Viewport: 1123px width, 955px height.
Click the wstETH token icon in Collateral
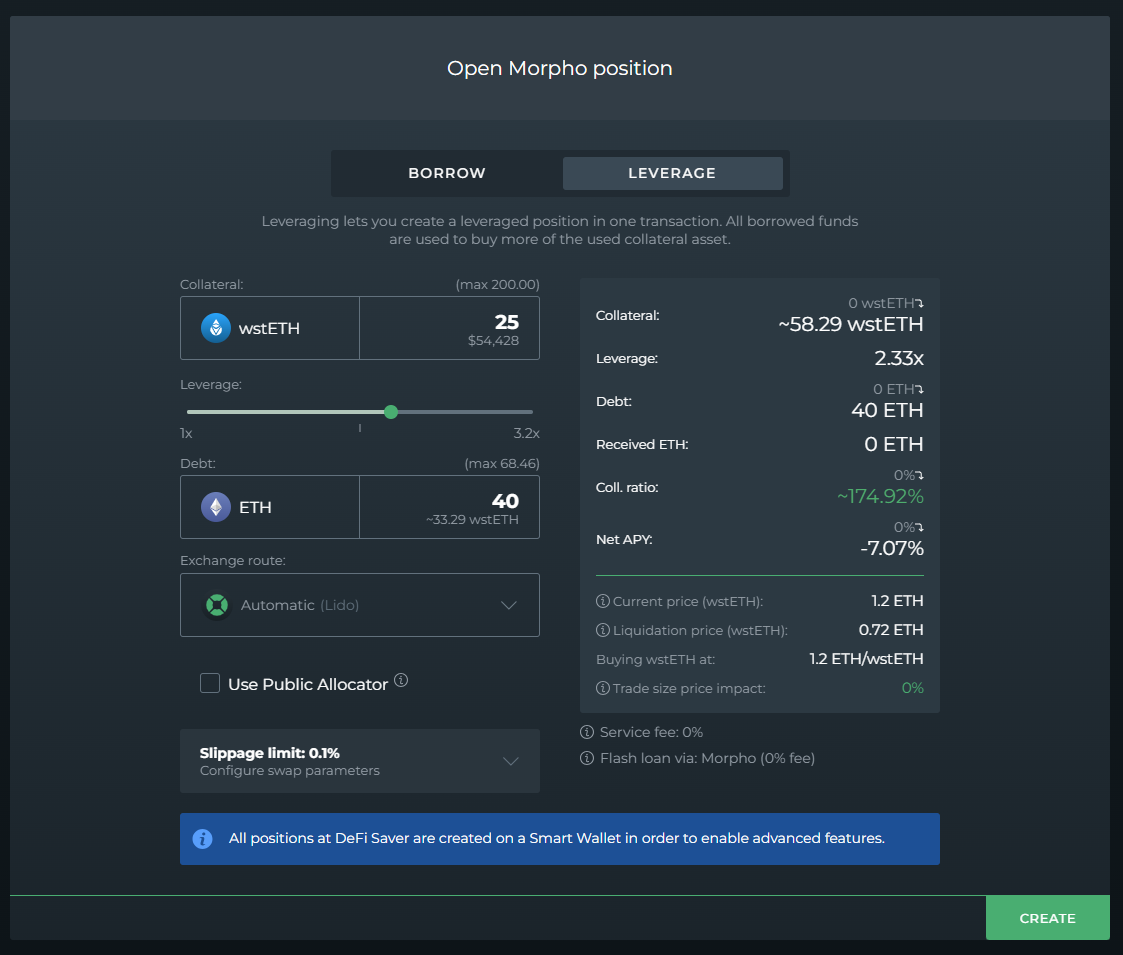pos(216,328)
